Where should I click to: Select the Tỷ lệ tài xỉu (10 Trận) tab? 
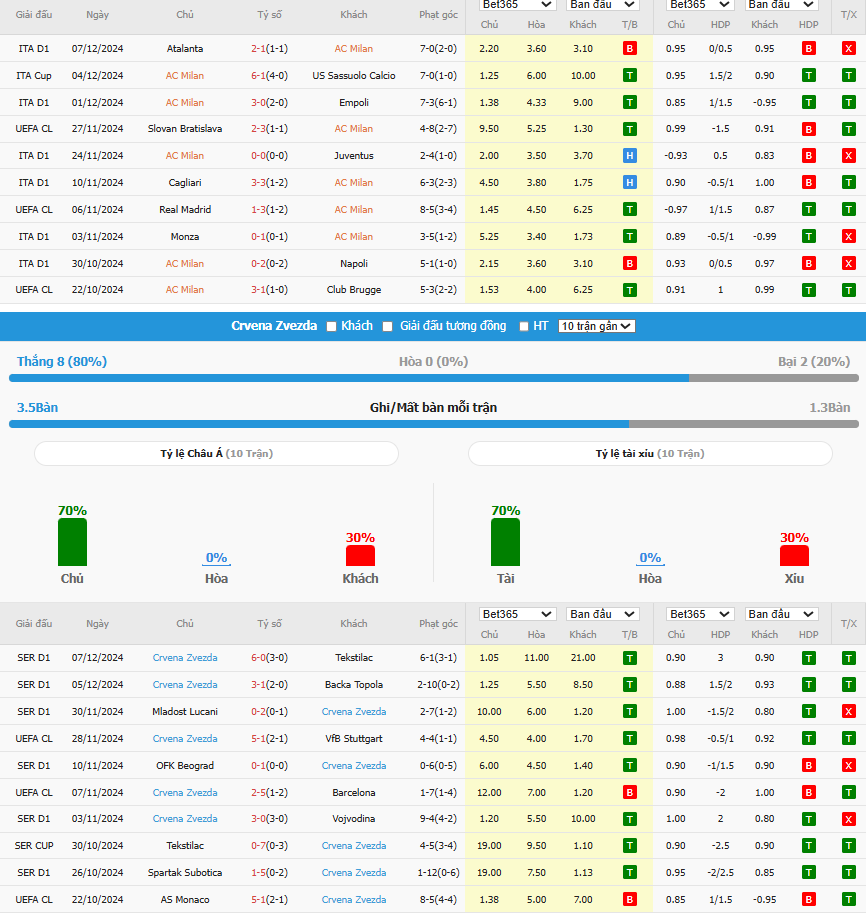650,454
